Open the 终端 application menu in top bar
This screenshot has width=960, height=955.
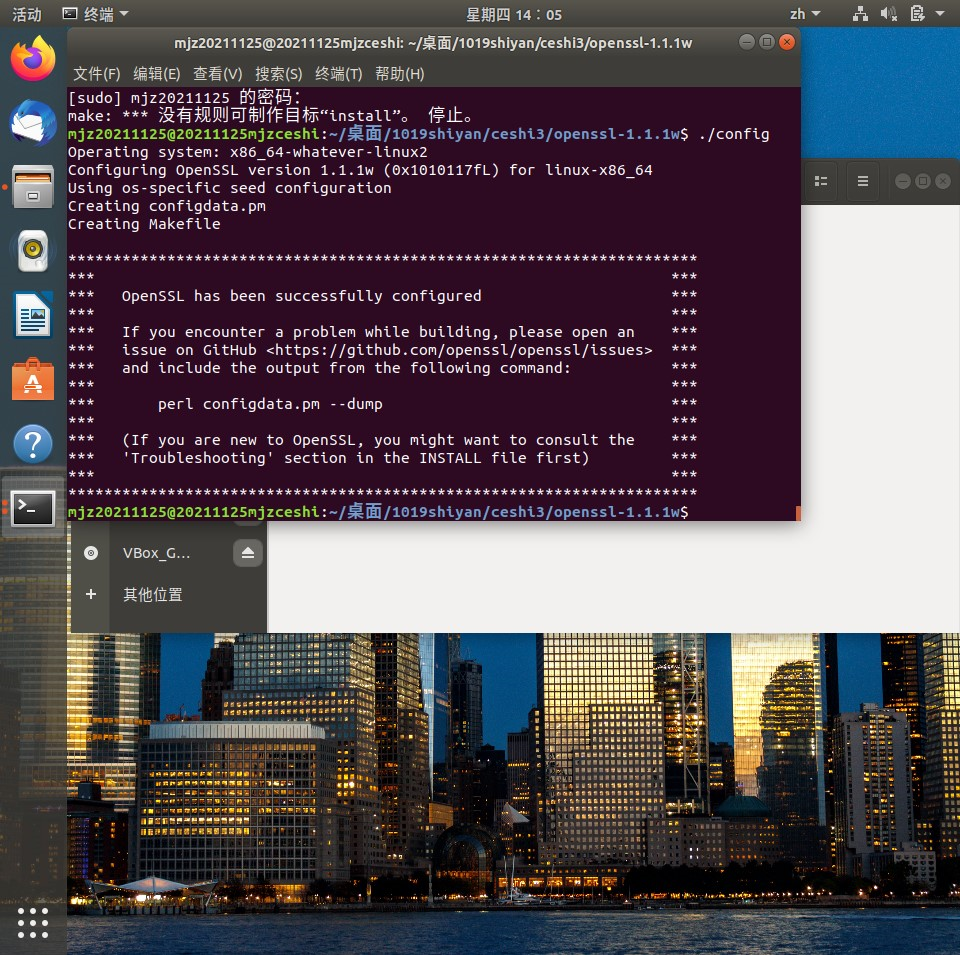tap(96, 14)
